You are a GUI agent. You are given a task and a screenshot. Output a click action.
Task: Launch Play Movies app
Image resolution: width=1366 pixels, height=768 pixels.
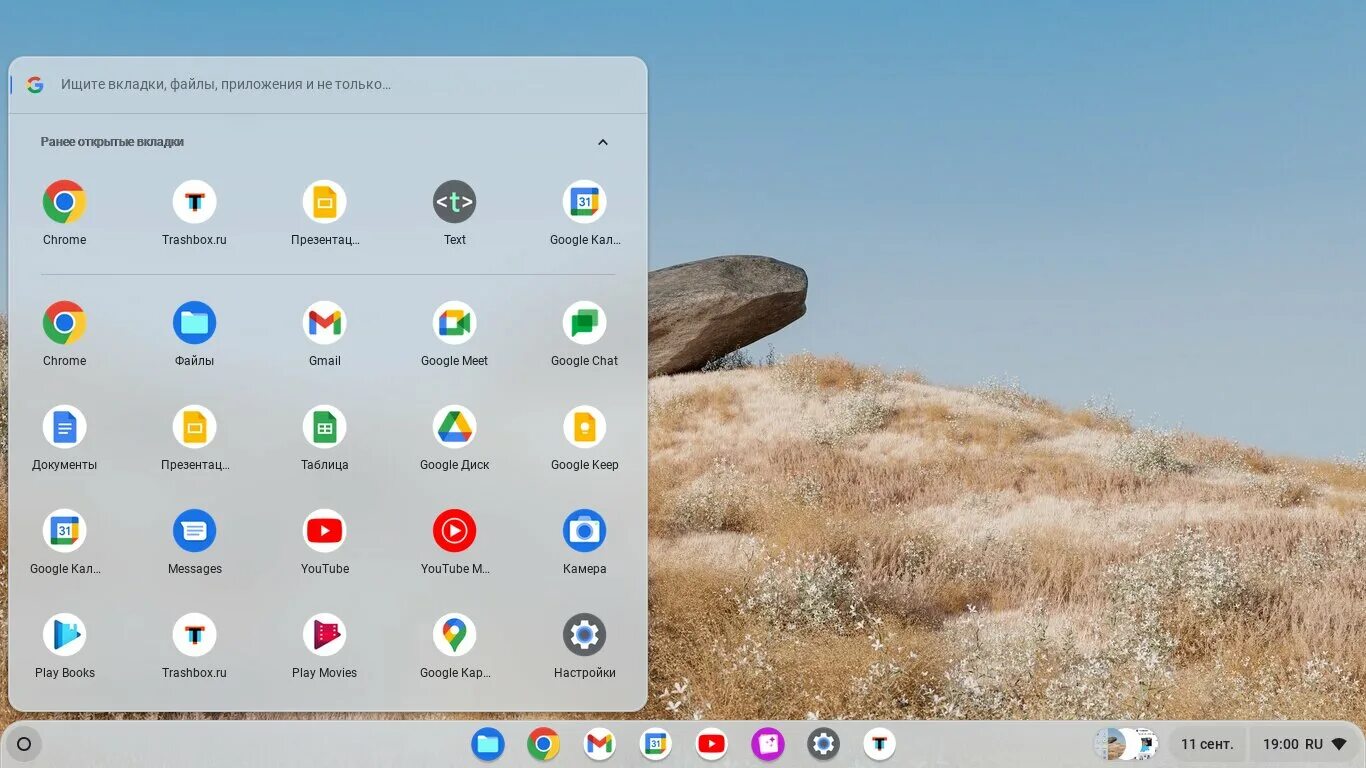(x=325, y=645)
